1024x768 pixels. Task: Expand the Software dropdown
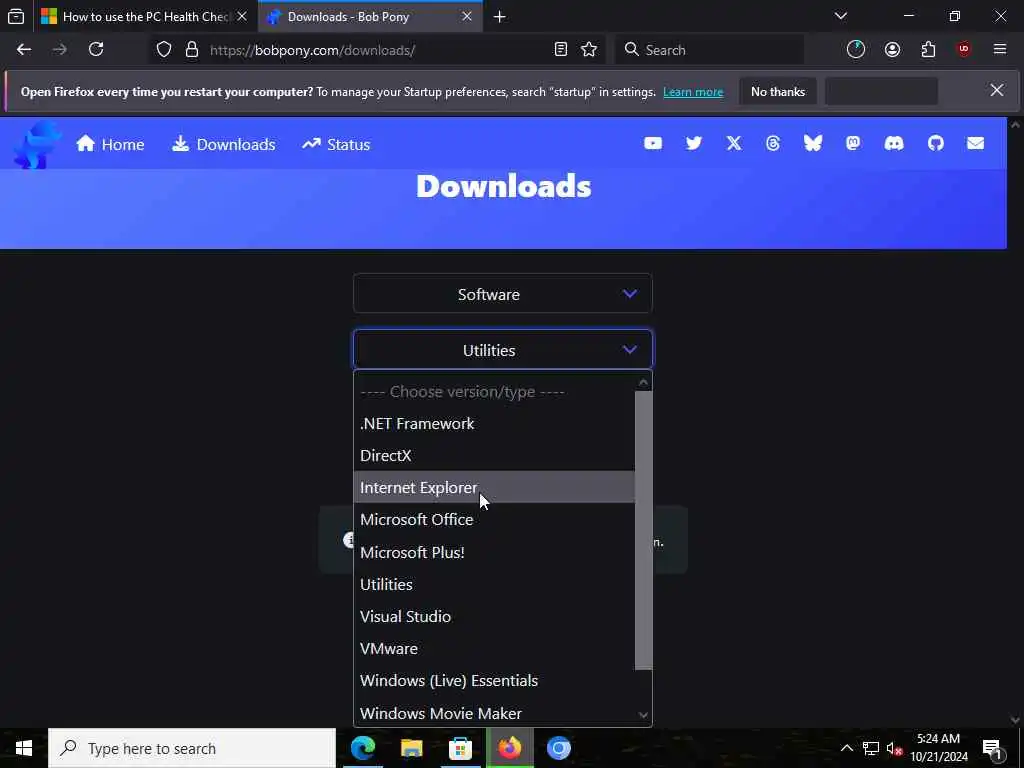click(x=503, y=294)
